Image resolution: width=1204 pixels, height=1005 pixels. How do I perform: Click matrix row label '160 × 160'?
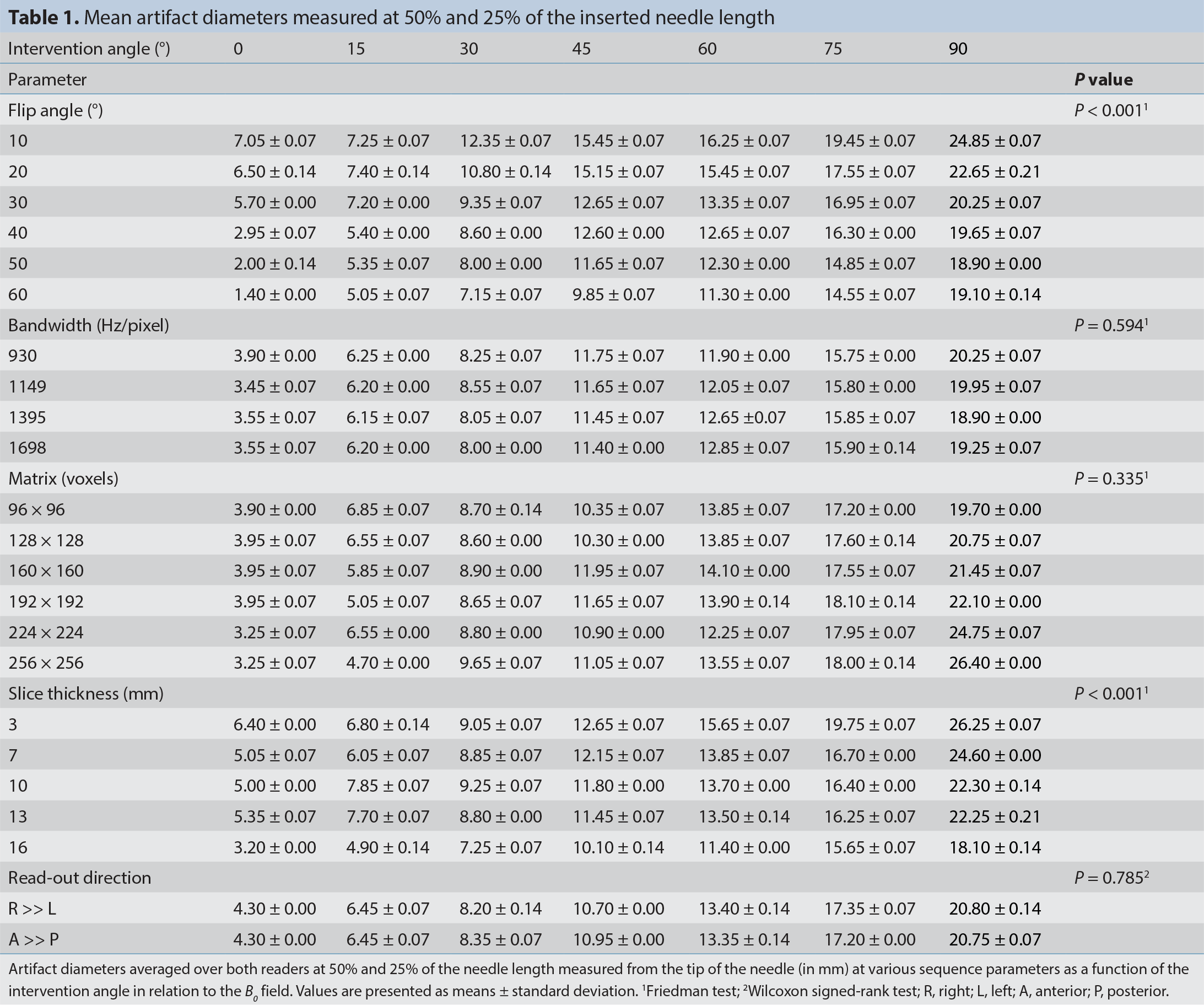(46, 571)
